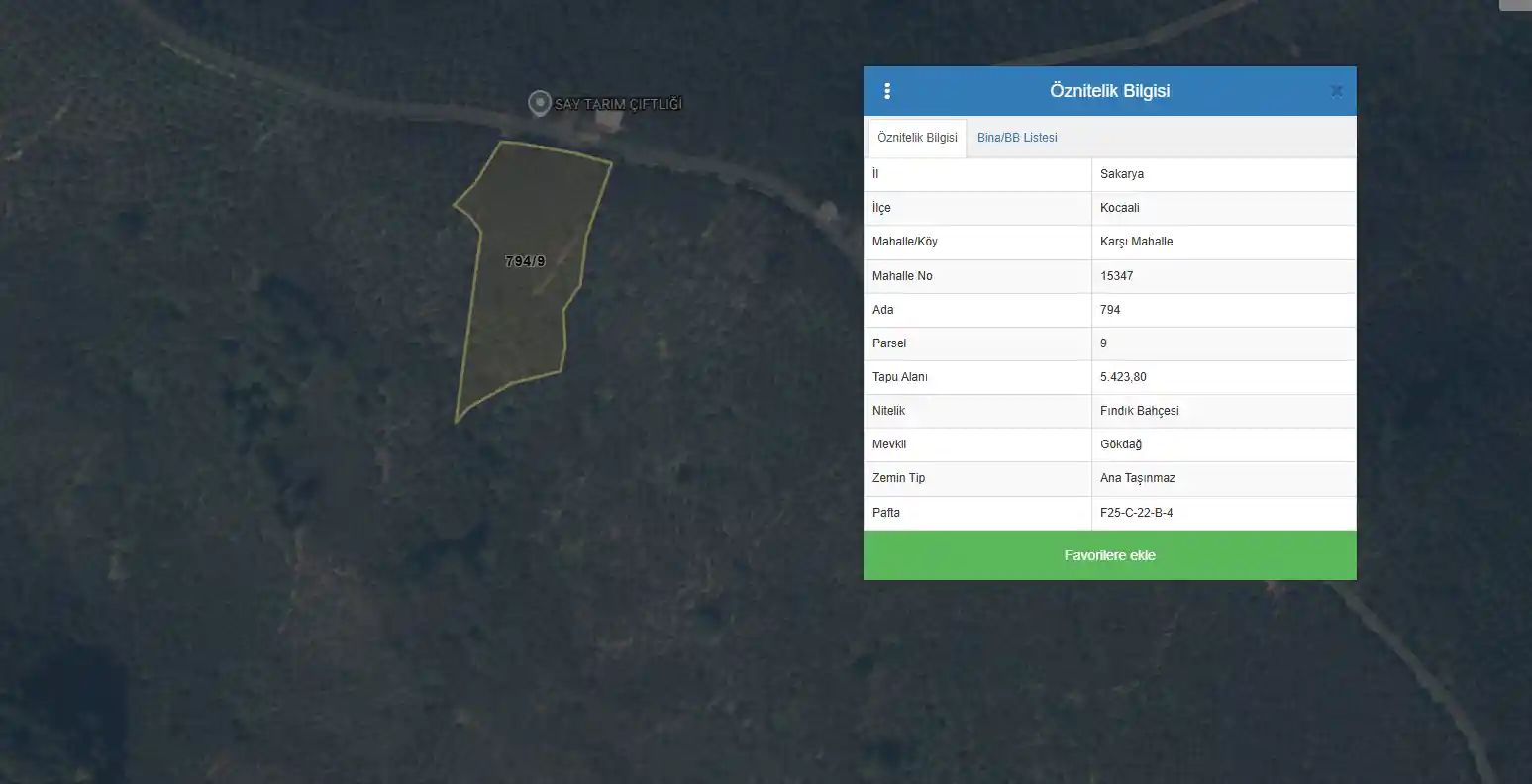Click the Parsel row label
The height and width of the screenshot is (784, 1532).
[889, 343]
